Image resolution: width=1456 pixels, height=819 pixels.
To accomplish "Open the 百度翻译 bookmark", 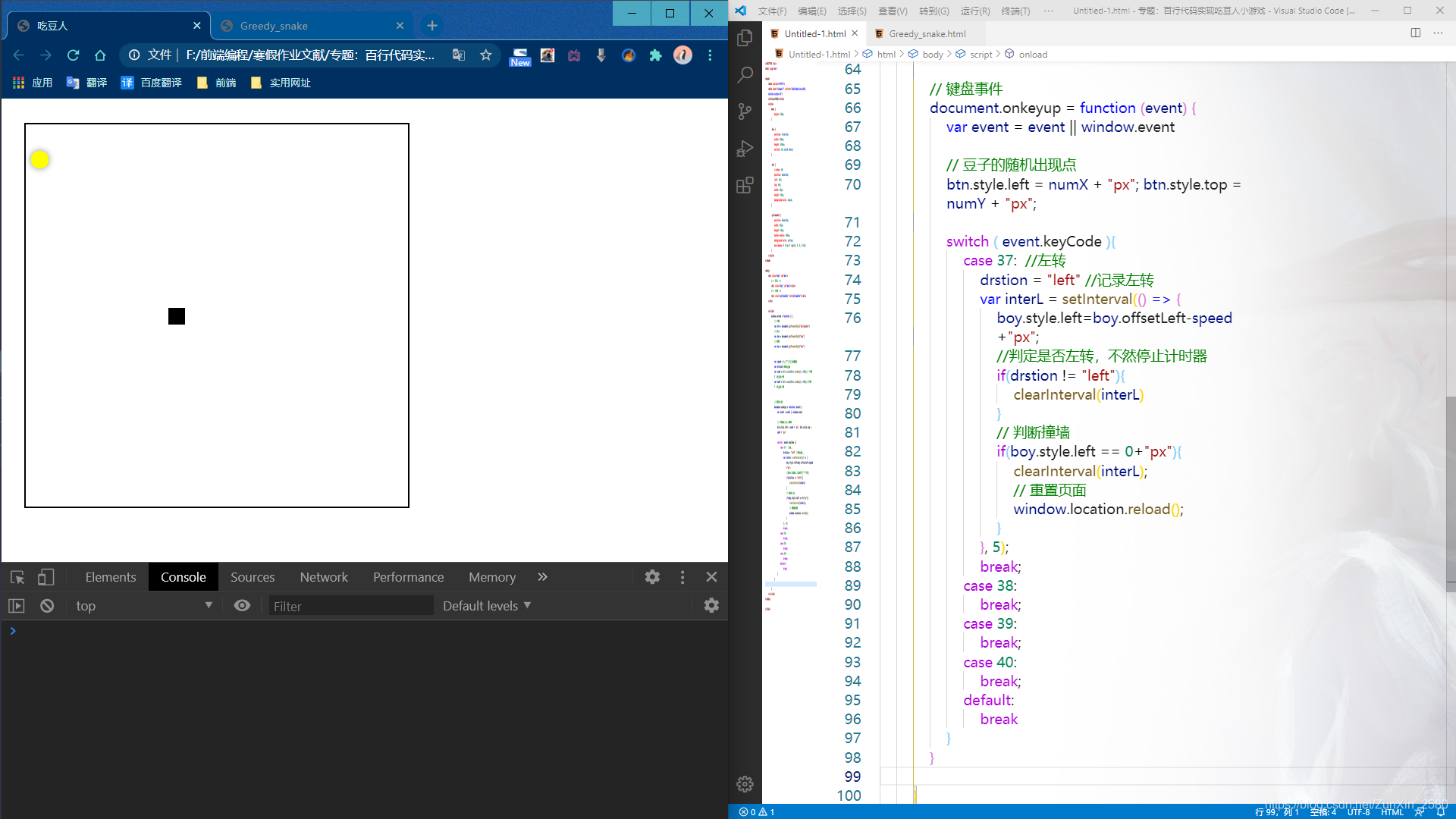I will (152, 83).
